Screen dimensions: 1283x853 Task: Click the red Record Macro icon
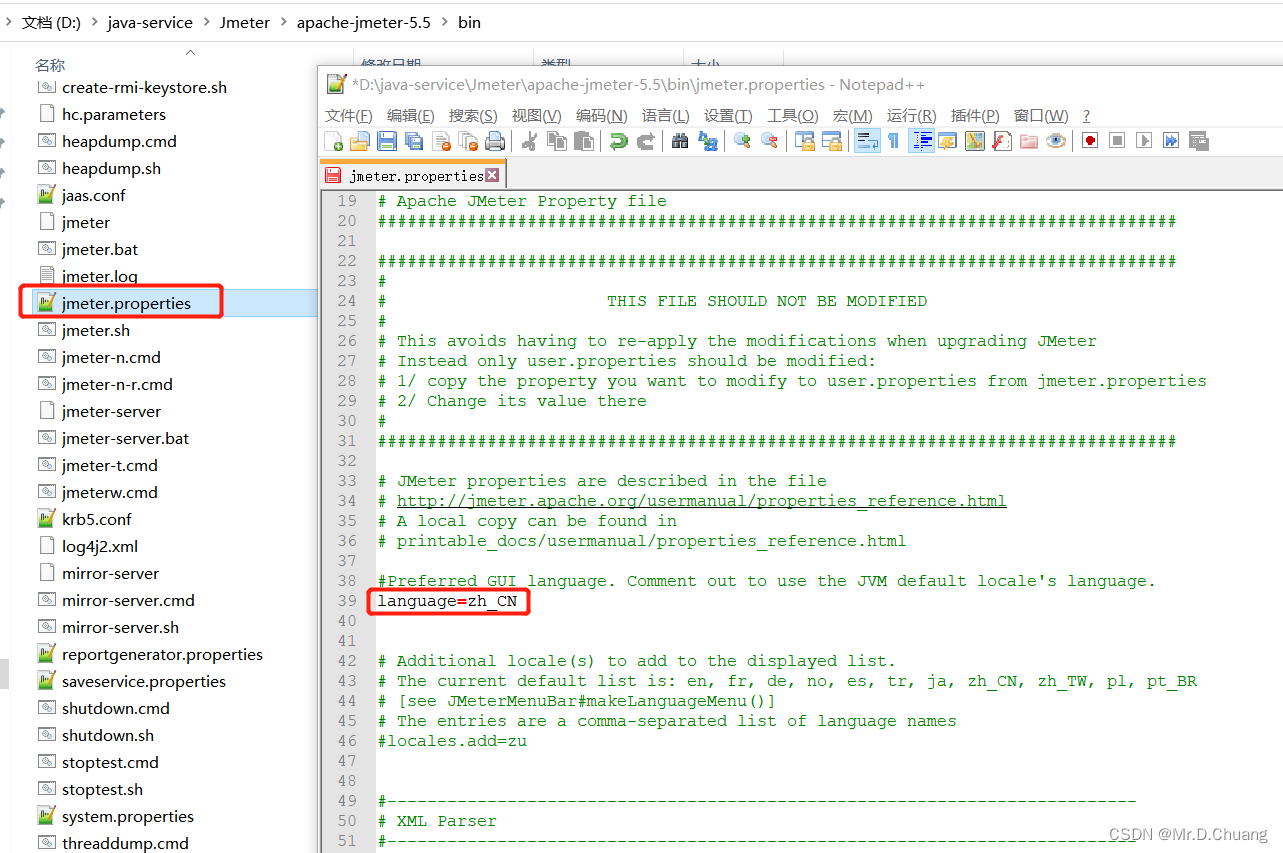pyautogui.click(x=1090, y=141)
